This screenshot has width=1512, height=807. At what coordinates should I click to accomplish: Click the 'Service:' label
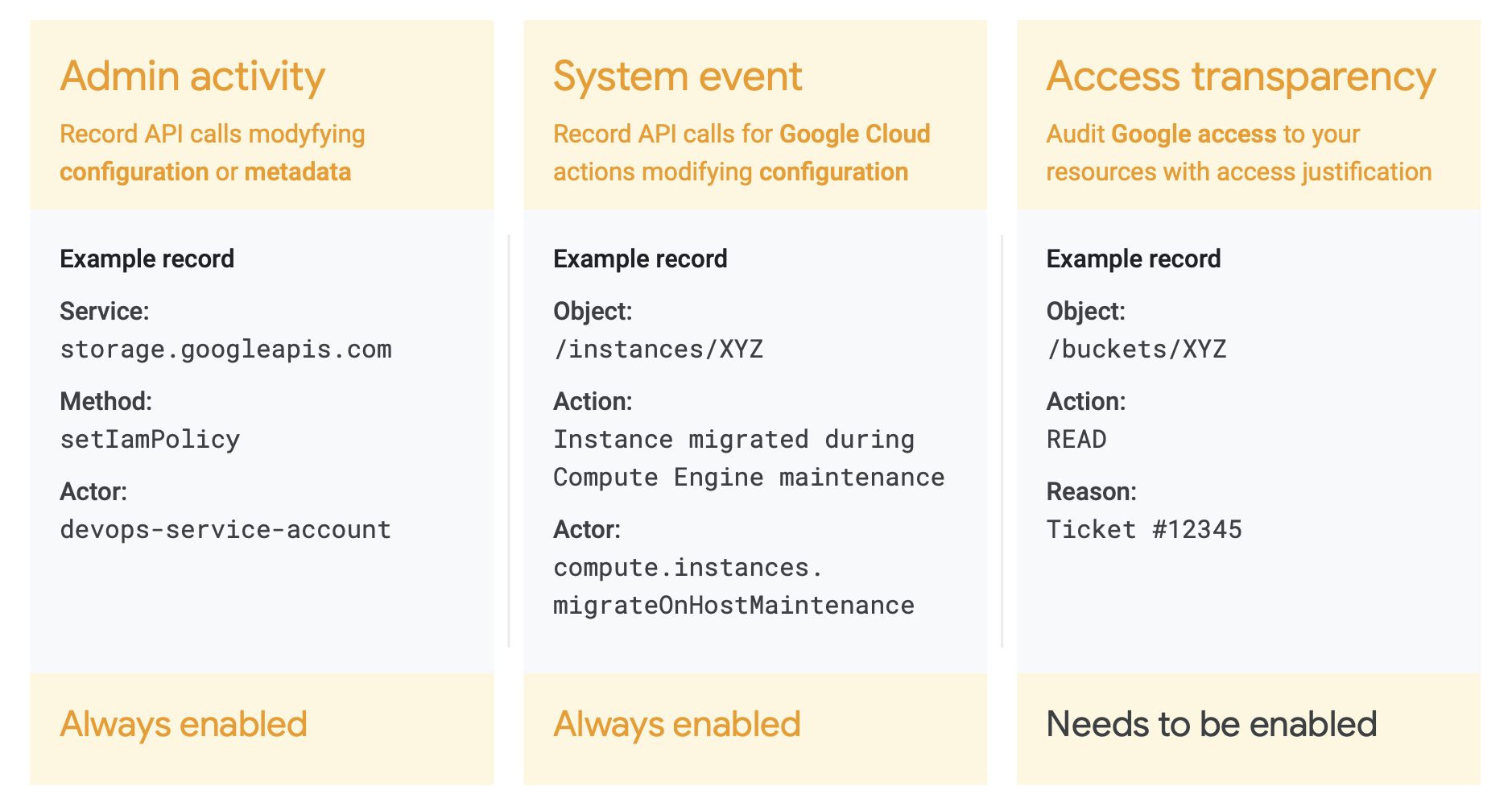pyautogui.click(x=105, y=311)
